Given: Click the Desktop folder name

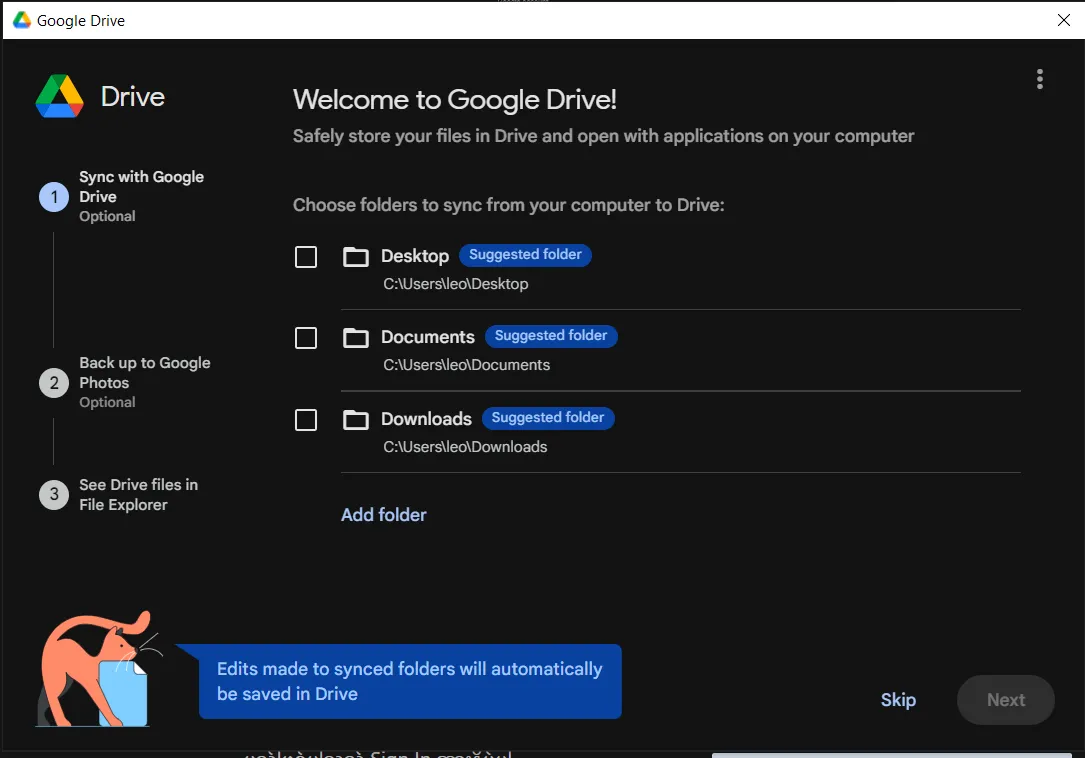Looking at the screenshot, I should (x=415, y=256).
